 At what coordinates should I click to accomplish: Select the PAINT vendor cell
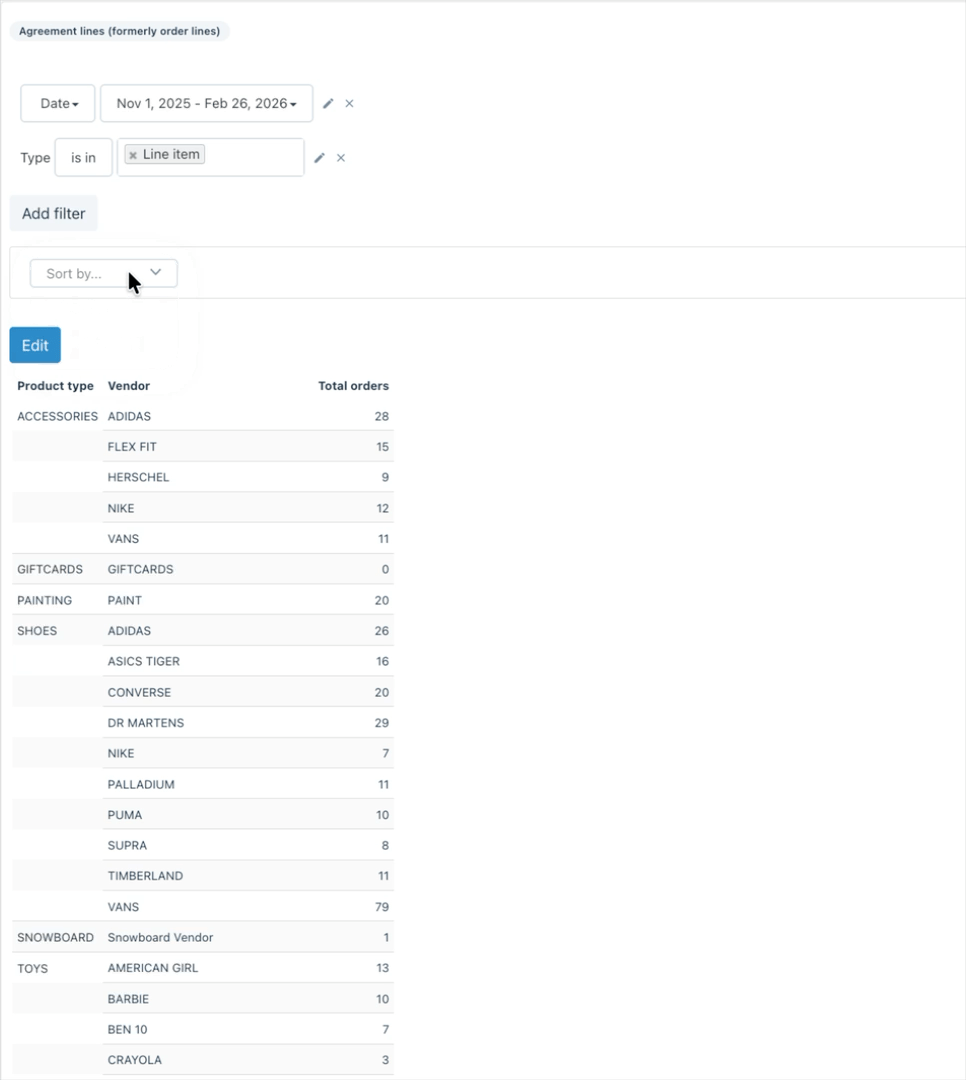point(125,600)
